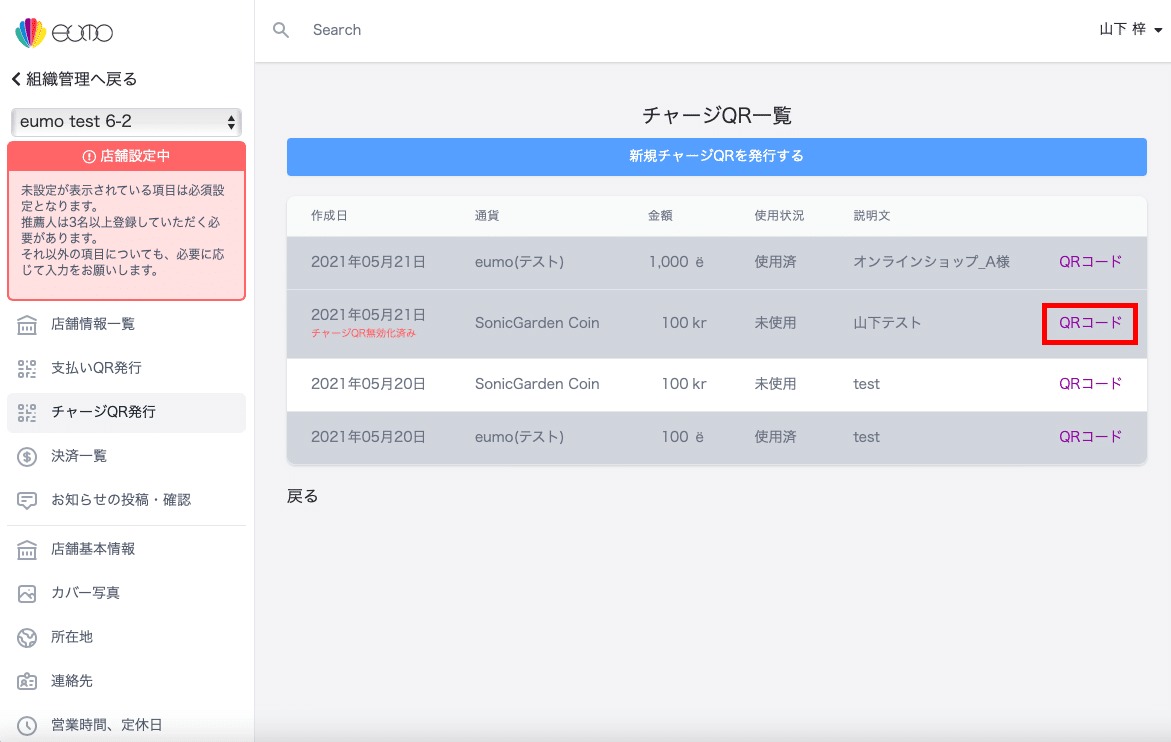Screen dimensions: 1171x742
Task: Click the eumo logo
Action: [x=64, y=33]
